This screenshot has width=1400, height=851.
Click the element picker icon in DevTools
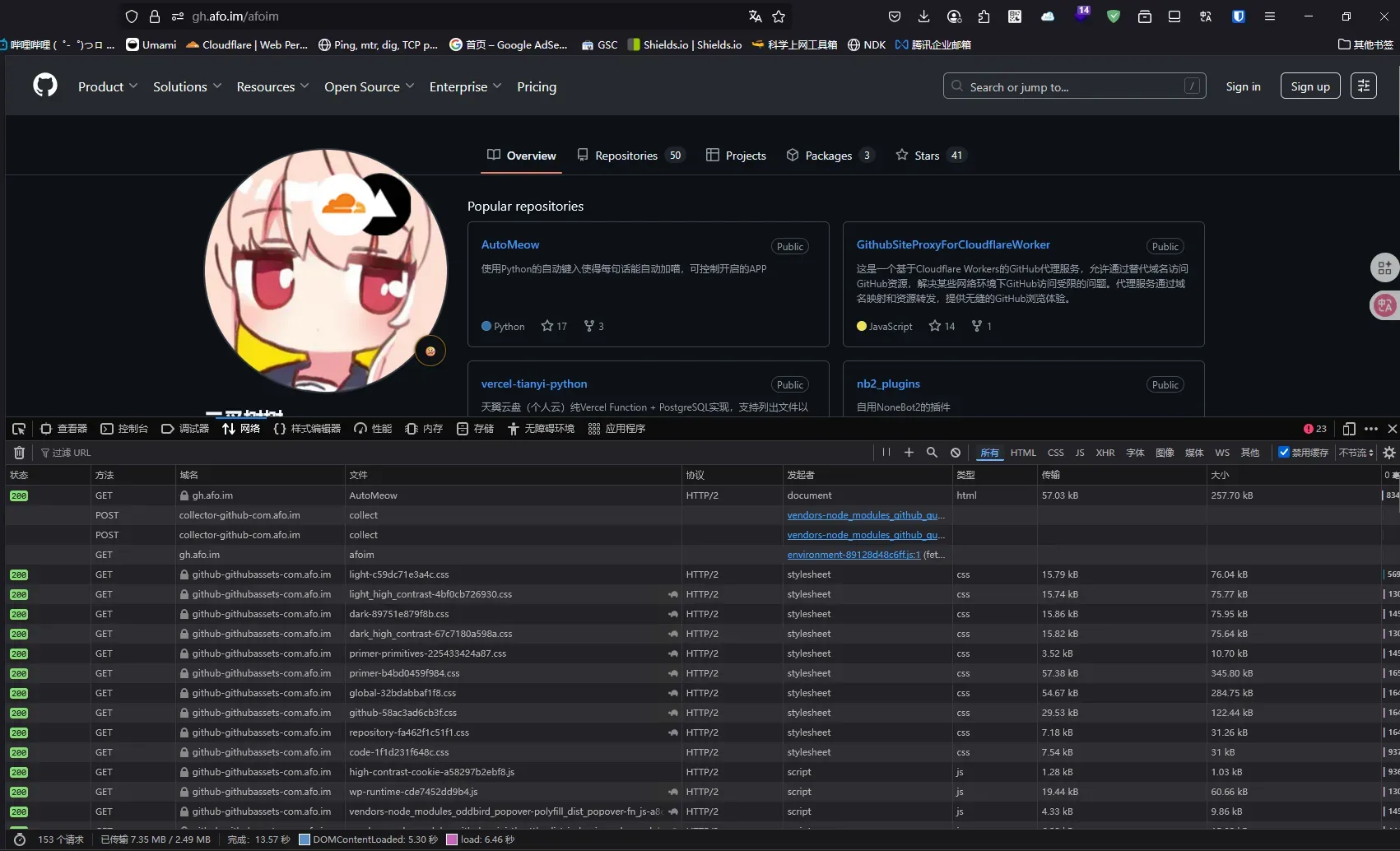coord(19,429)
